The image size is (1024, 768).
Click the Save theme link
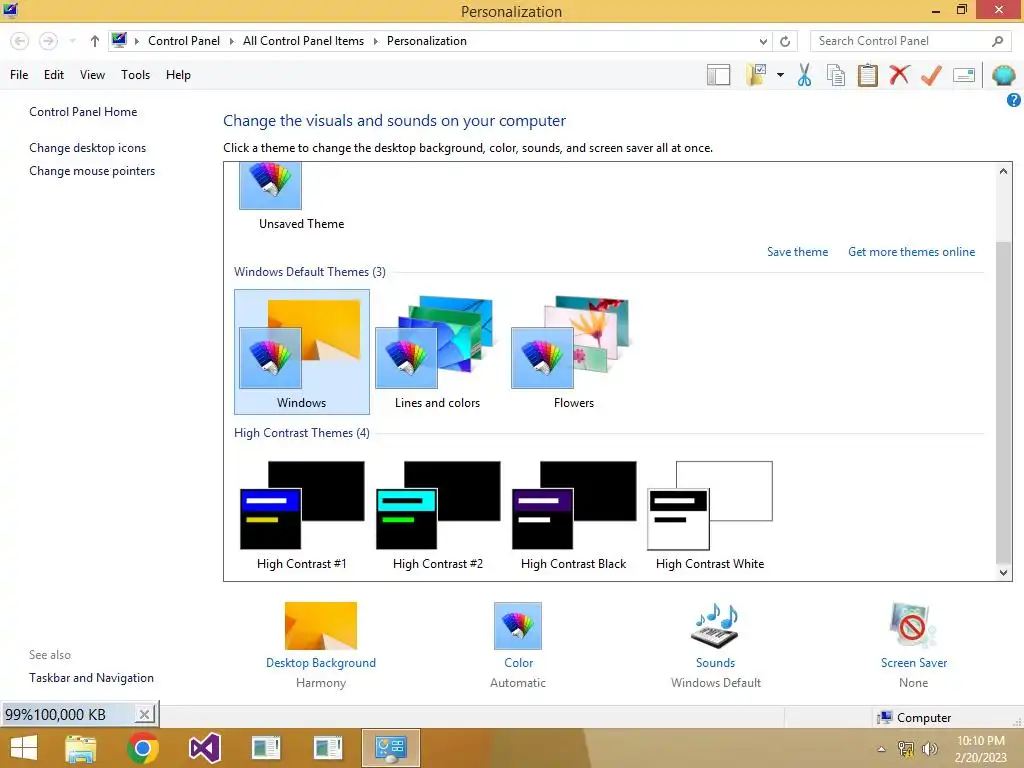[x=797, y=251]
